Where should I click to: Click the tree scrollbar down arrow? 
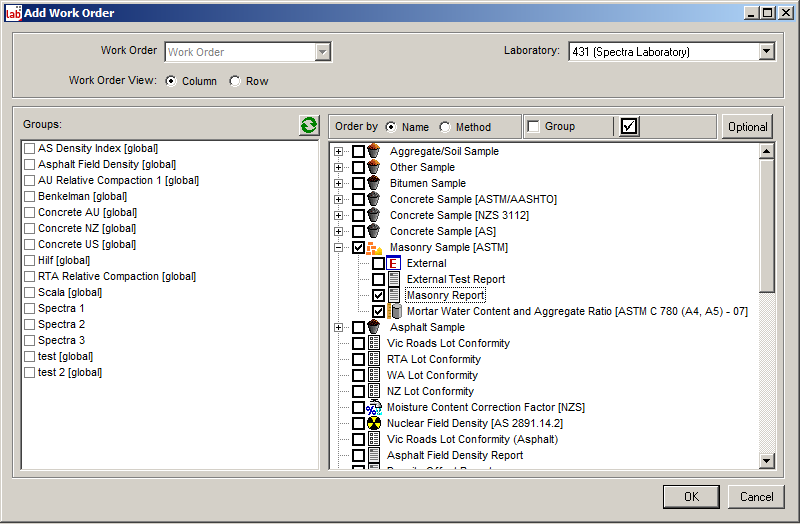(767, 460)
